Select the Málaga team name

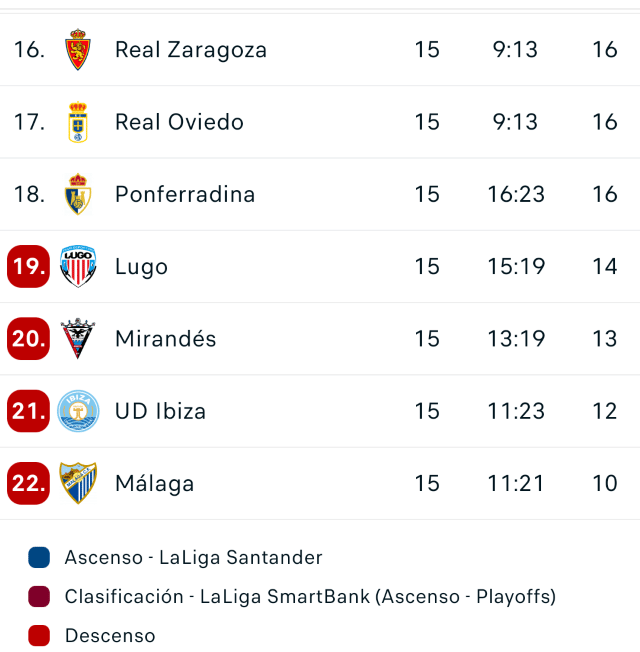pos(154,484)
